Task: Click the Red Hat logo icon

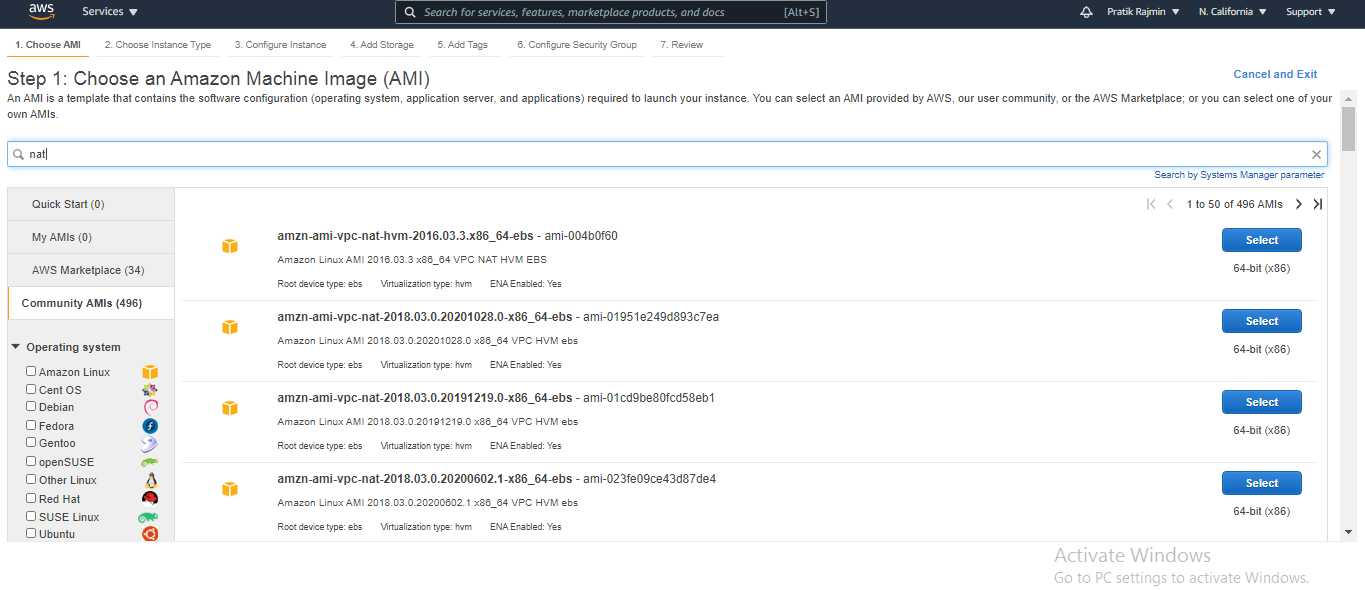Action: 150,498
